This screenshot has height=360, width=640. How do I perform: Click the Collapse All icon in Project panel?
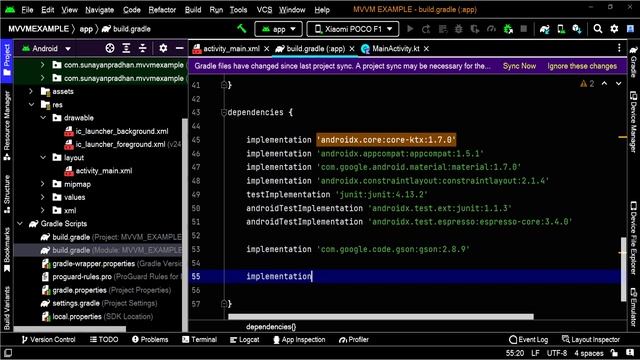[x=142, y=48]
